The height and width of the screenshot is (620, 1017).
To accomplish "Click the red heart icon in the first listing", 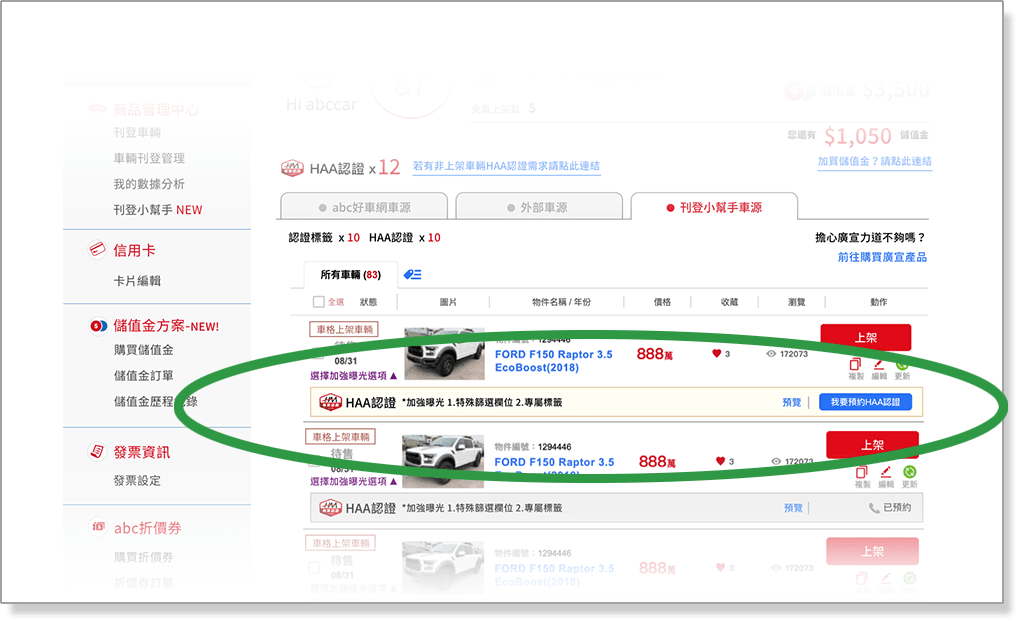I will (x=717, y=353).
